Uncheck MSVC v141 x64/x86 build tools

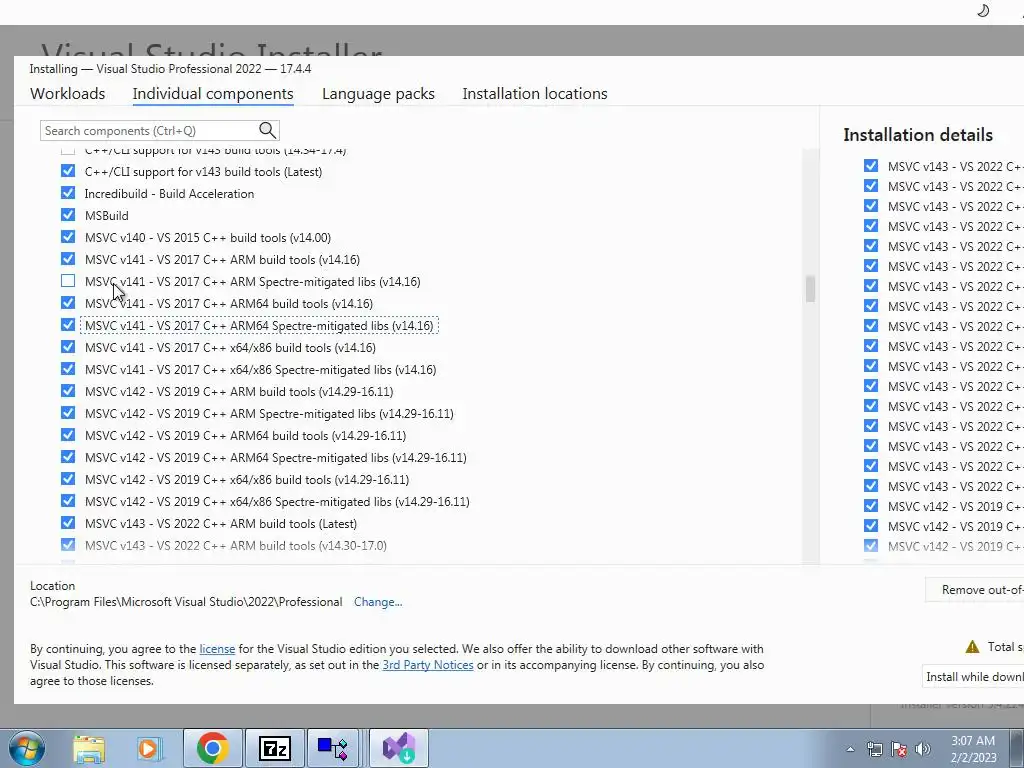point(68,347)
